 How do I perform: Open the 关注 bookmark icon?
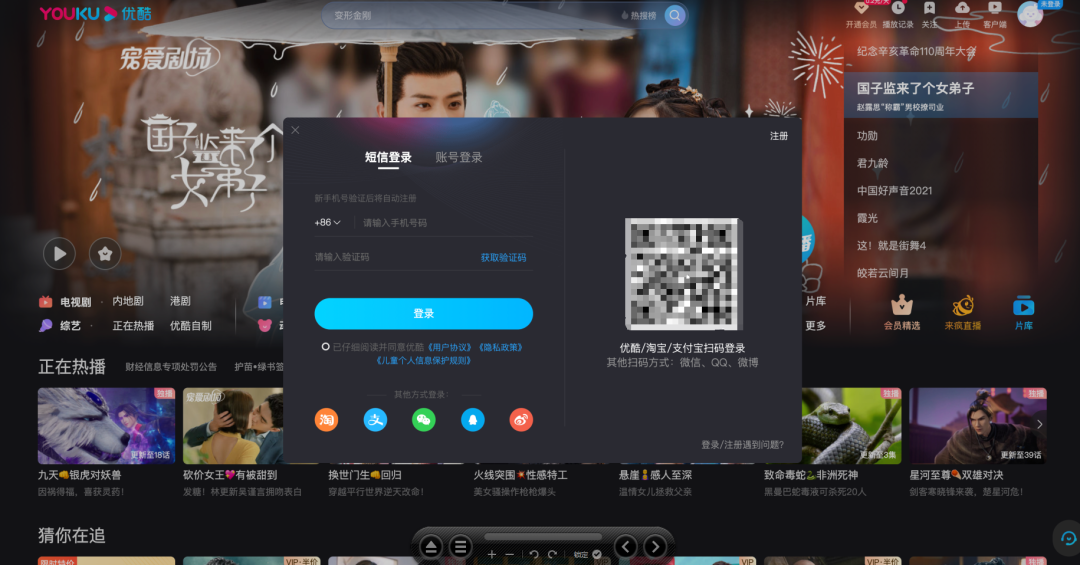coord(929,8)
